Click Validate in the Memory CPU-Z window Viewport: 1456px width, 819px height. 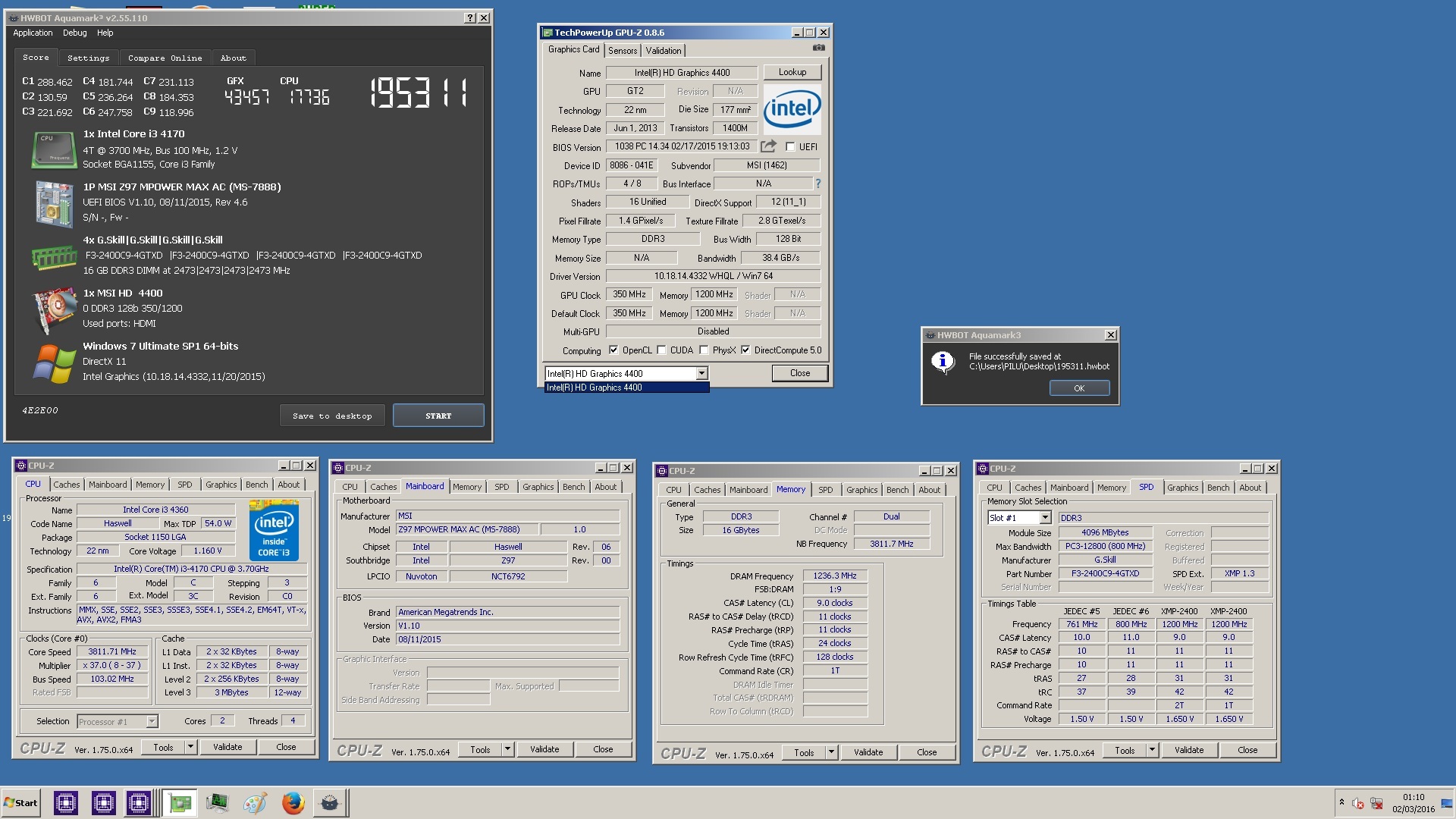pos(868,752)
